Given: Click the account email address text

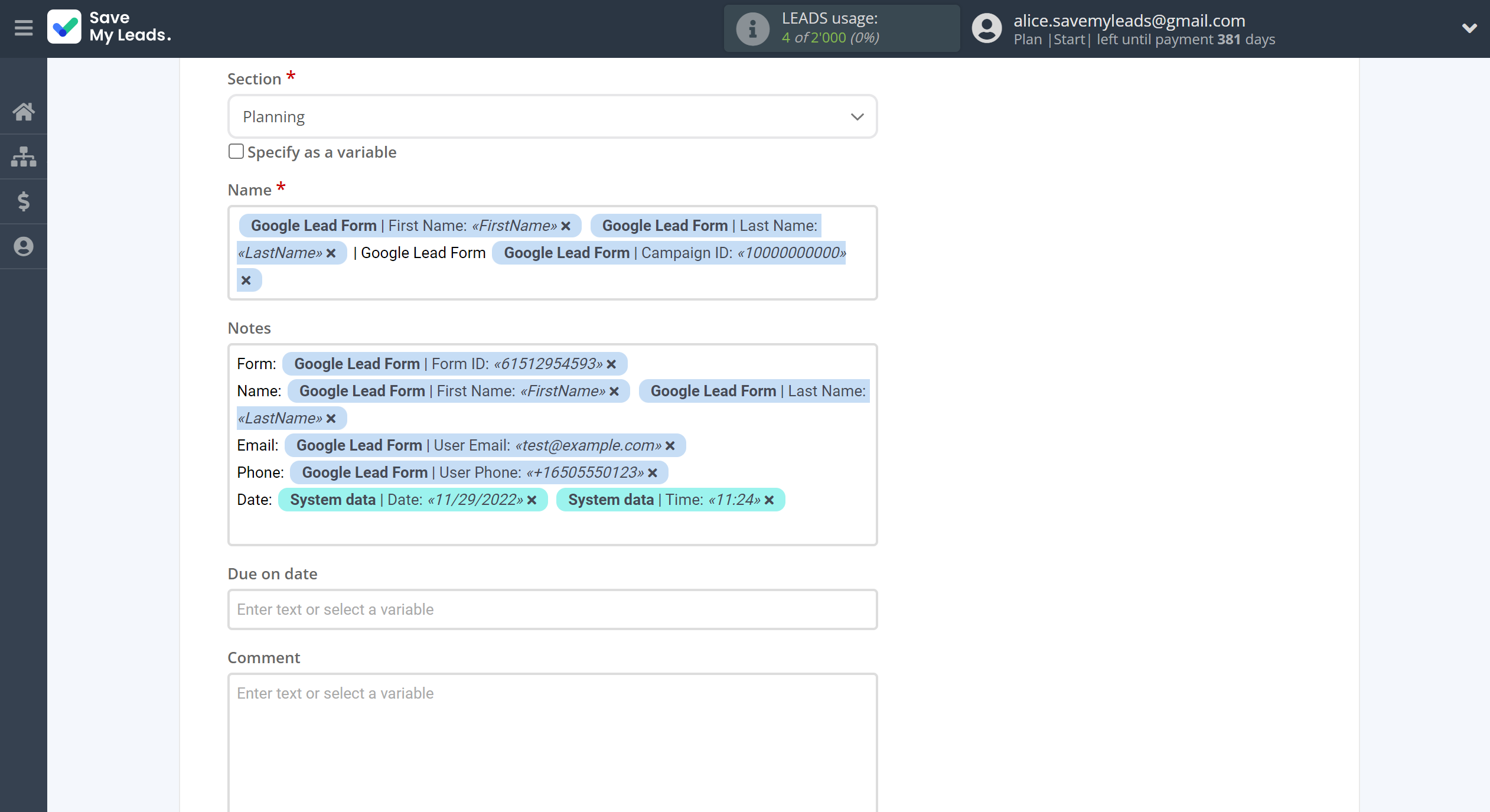Looking at the screenshot, I should [x=1129, y=21].
